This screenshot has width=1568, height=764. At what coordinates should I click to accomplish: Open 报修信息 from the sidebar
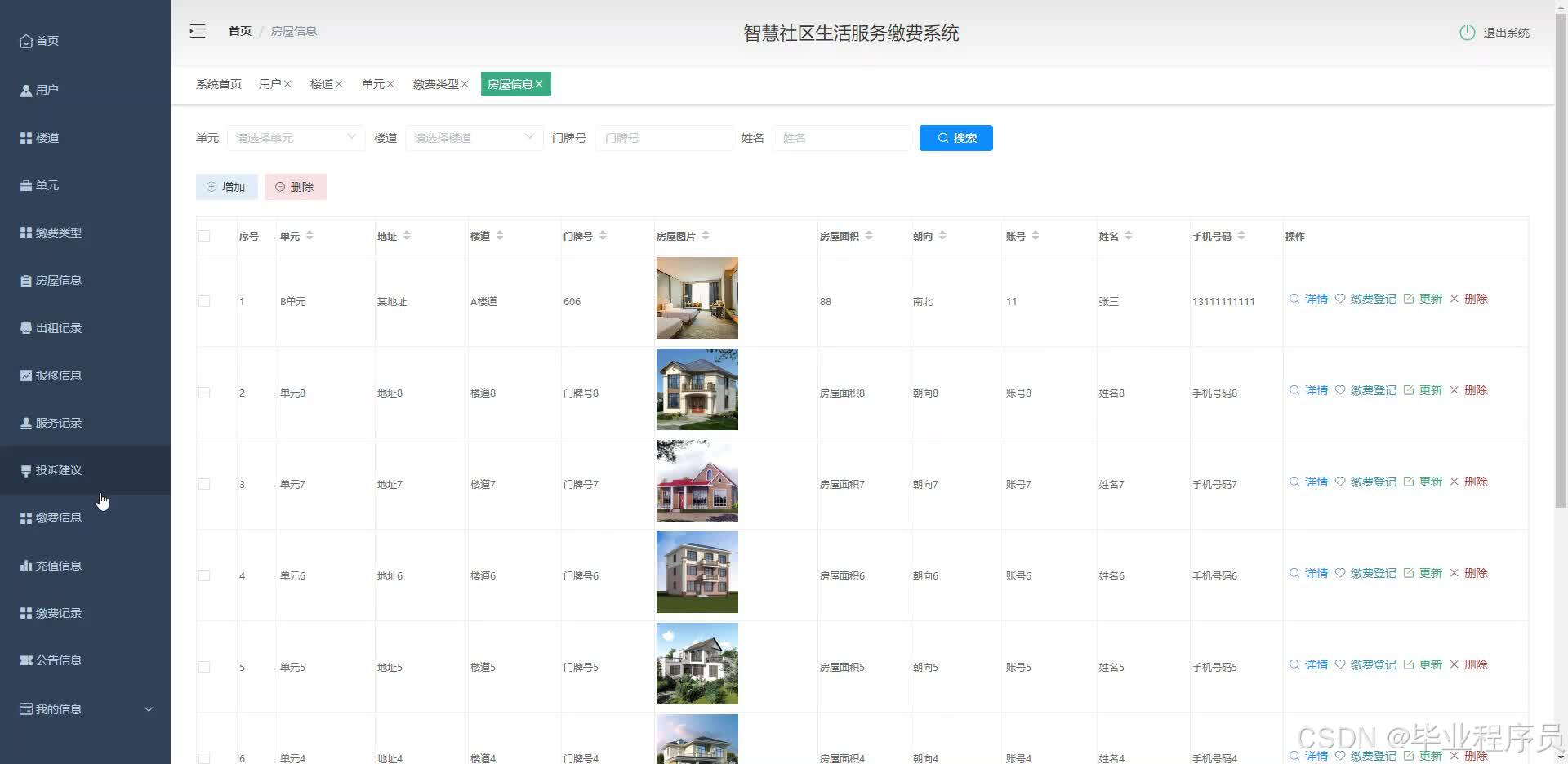click(x=57, y=375)
